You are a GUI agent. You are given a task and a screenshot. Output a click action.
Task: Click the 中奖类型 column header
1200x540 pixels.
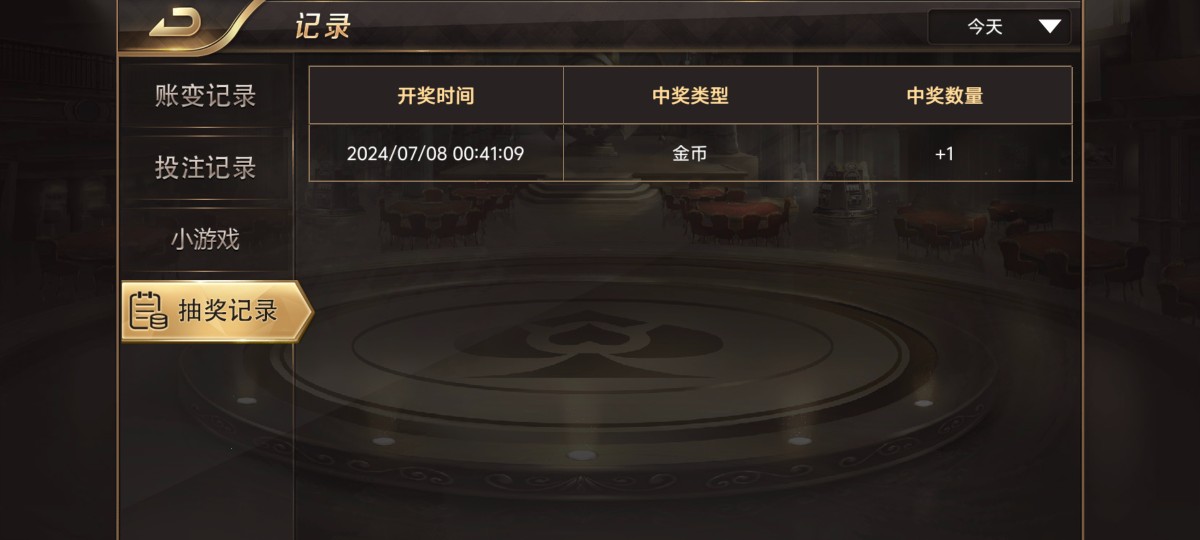click(x=690, y=96)
